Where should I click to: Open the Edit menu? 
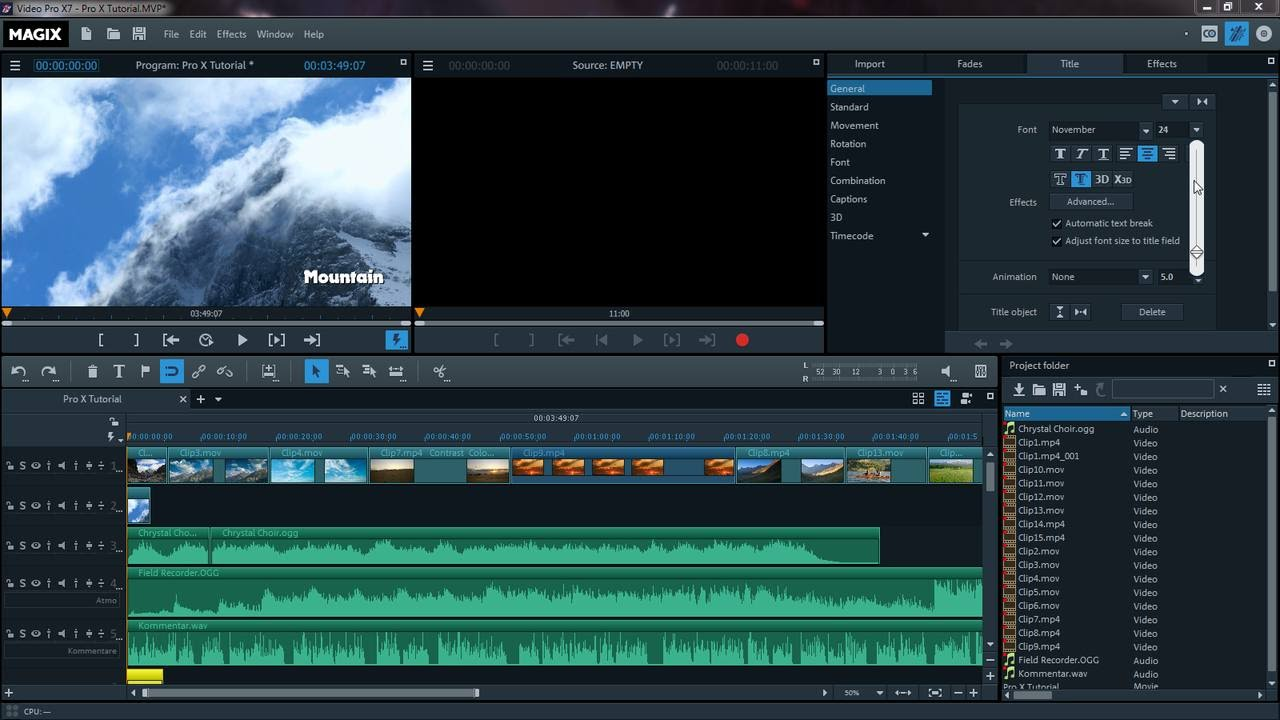point(198,34)
